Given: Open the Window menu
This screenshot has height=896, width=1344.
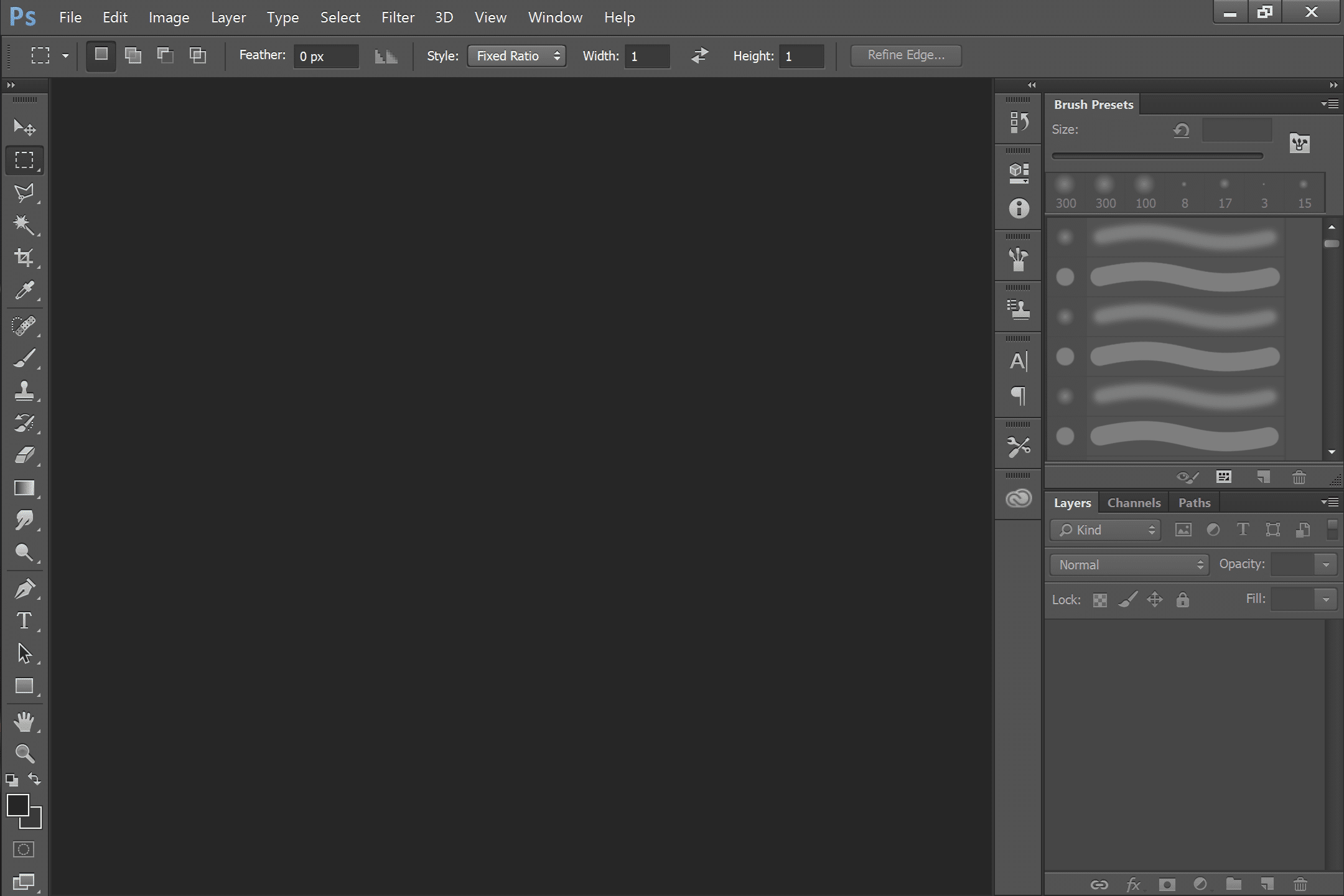Looking at the screenshot, I should pos(555,17).
